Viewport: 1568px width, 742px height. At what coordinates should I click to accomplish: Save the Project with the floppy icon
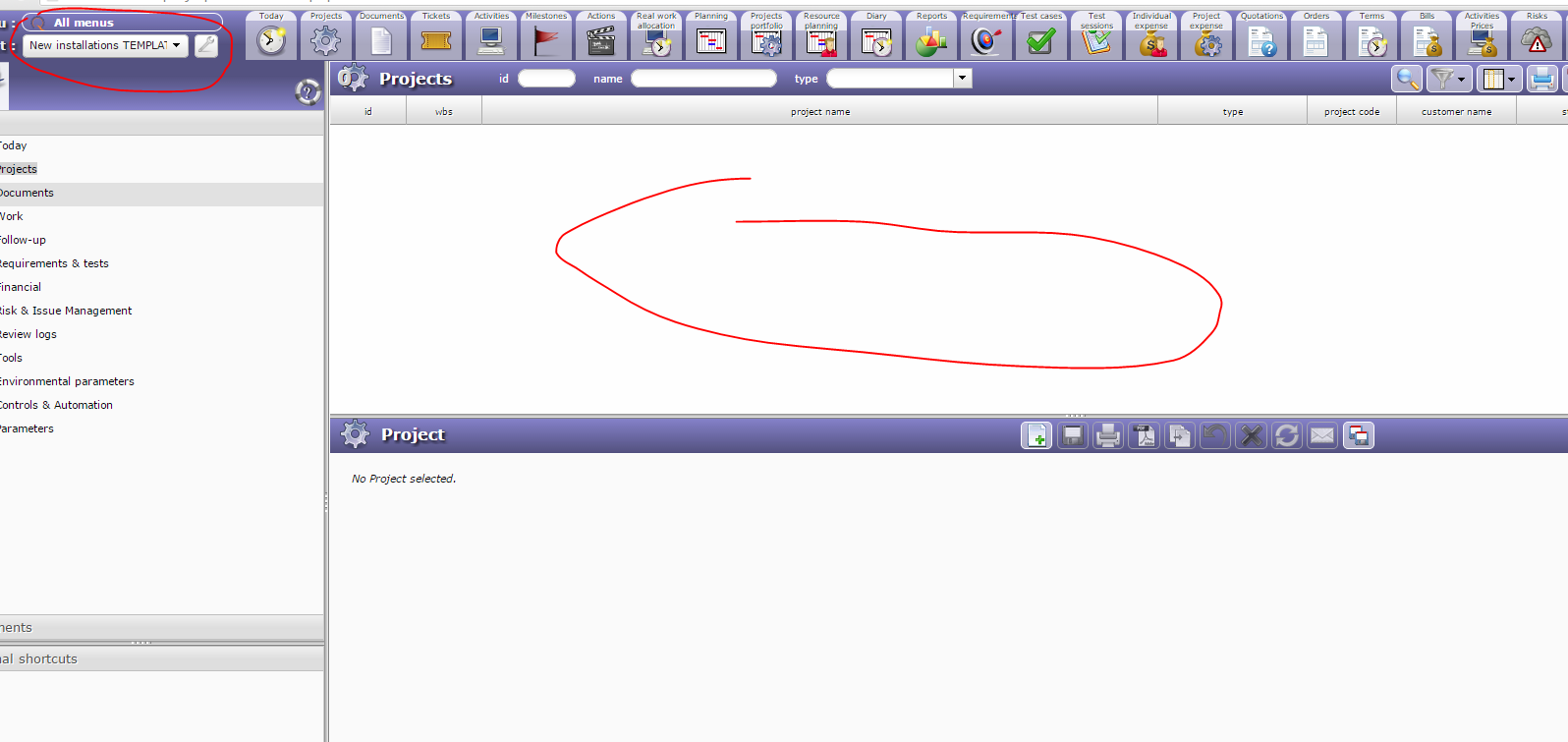click(1073, 435)
